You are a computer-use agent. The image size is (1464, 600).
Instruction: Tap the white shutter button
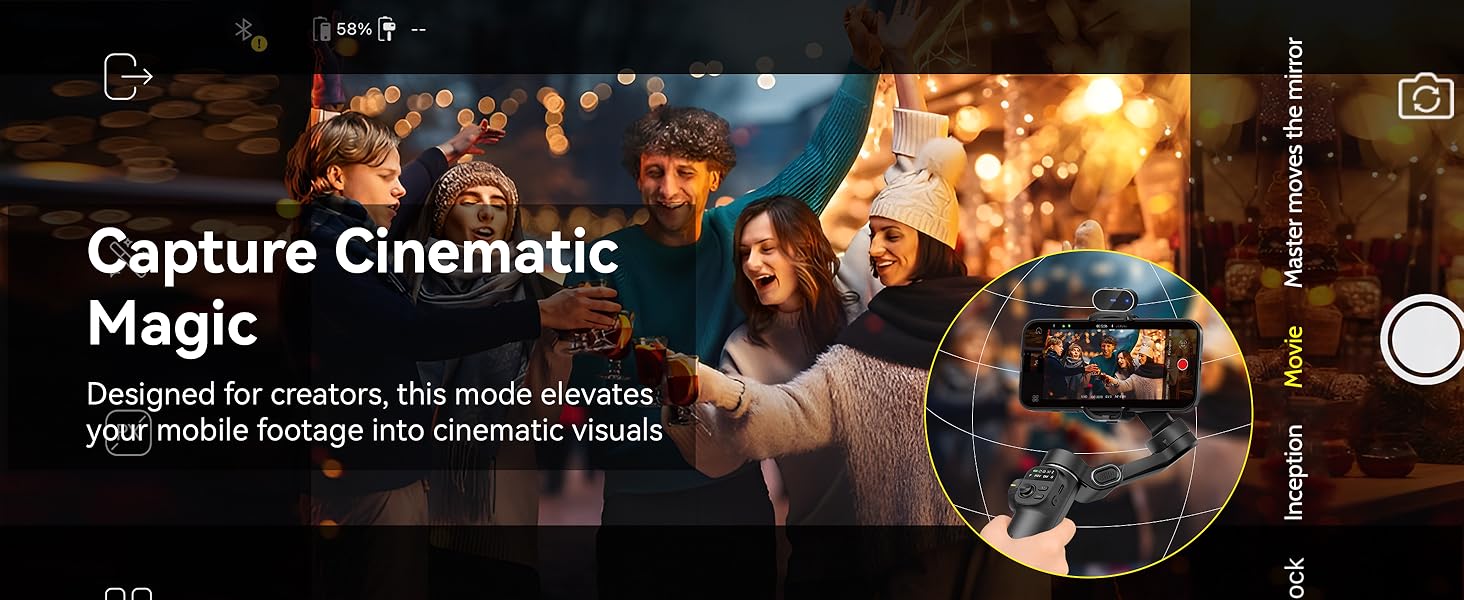tap(1423, 340)
